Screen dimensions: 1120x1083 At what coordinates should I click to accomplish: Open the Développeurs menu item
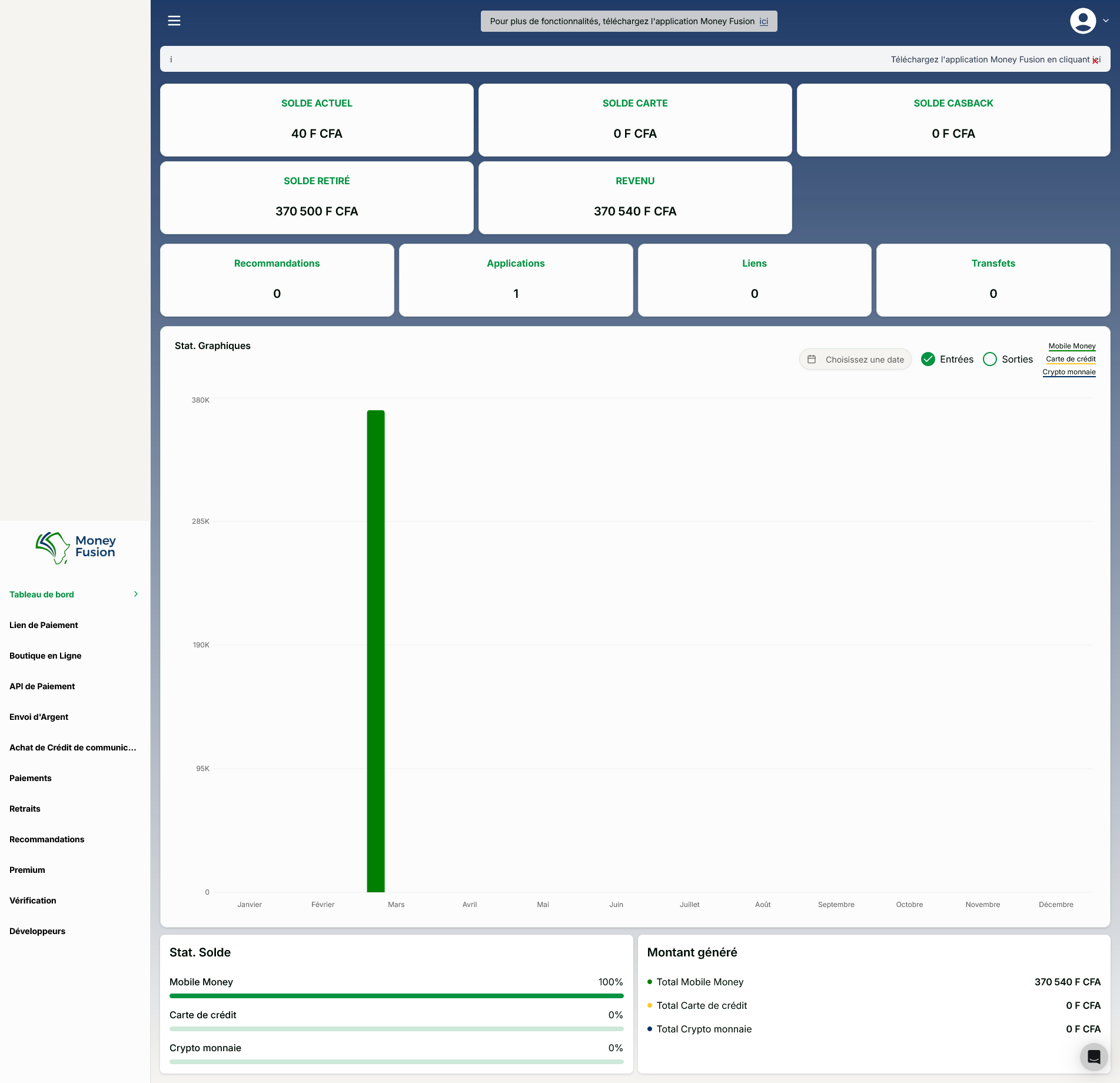click(37, 931)
